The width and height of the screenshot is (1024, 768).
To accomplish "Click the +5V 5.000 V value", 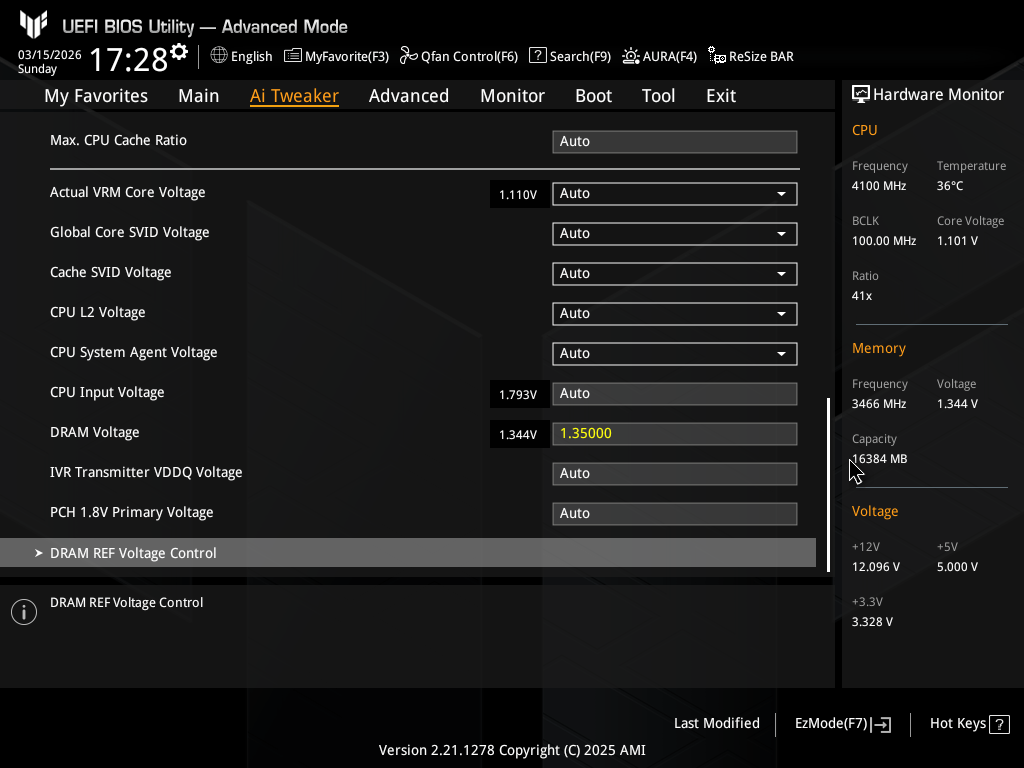I will click(x=957, y=567).
